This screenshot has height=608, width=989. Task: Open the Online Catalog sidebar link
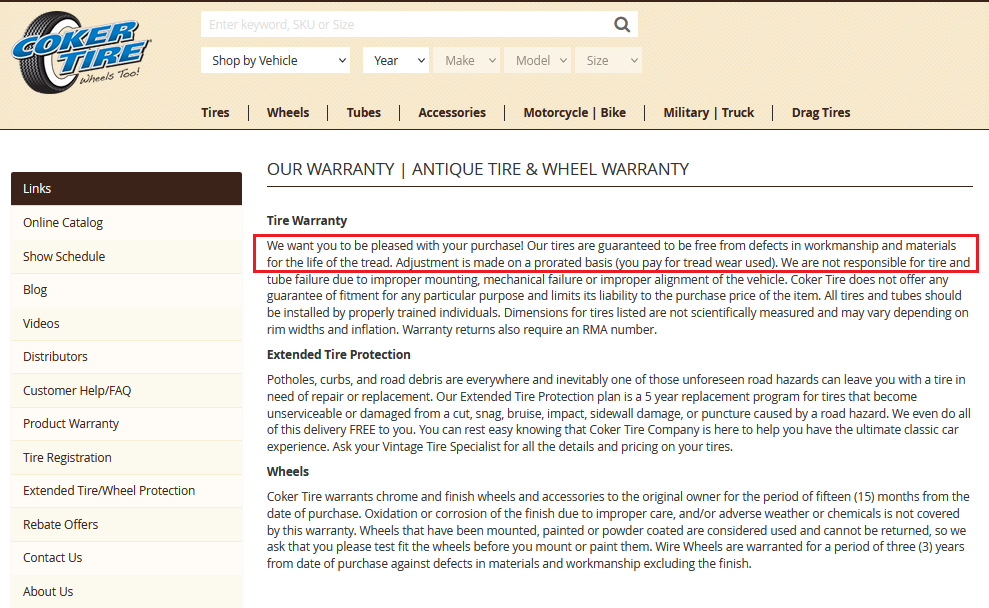click(x=63, y=223)
